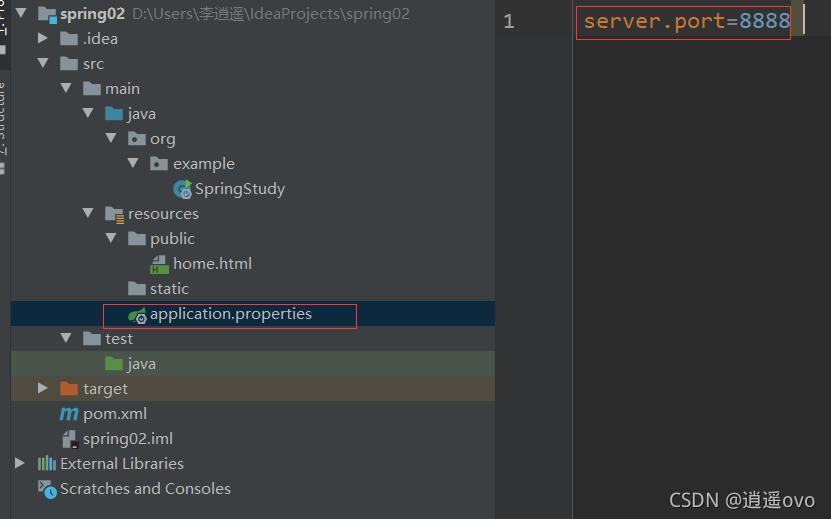Viewport: 831px width, 519px height.
Task: Click the orange target folder icon
Action: (69, 389)
